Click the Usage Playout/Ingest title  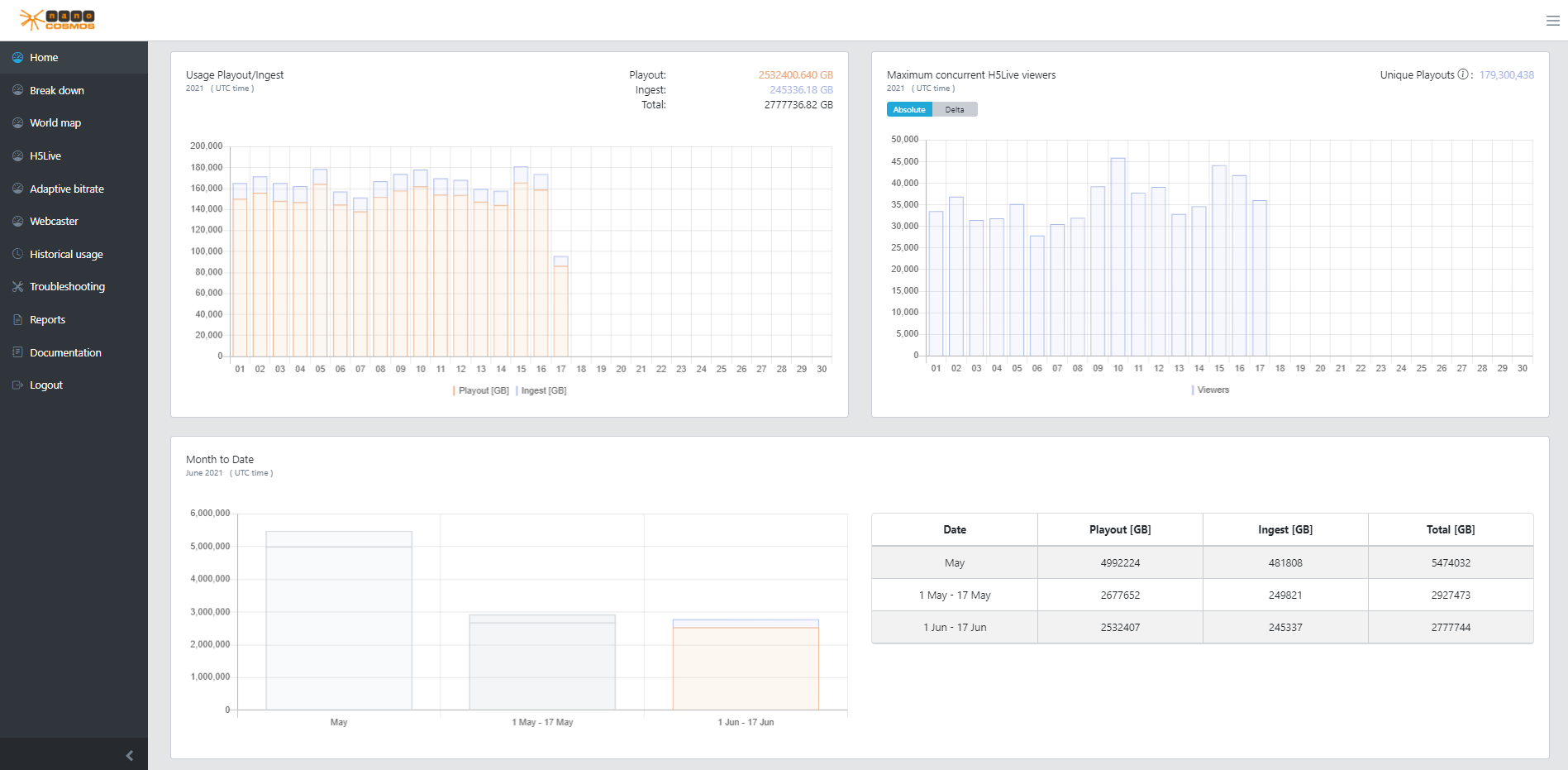pyautogui.click(x=235, y=74)
